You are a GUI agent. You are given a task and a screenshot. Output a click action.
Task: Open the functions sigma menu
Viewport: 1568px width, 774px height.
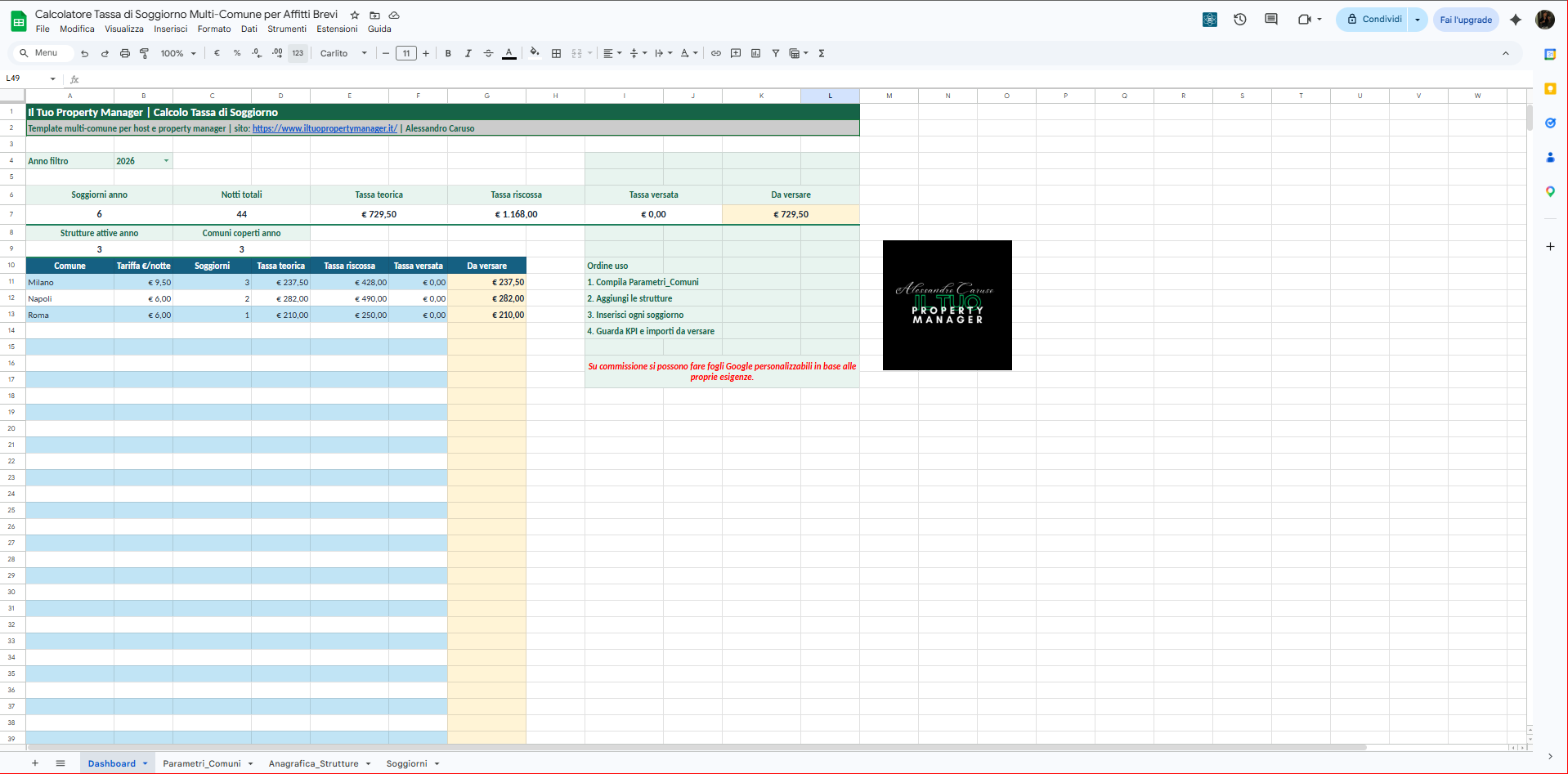click(x=820, y=53)
